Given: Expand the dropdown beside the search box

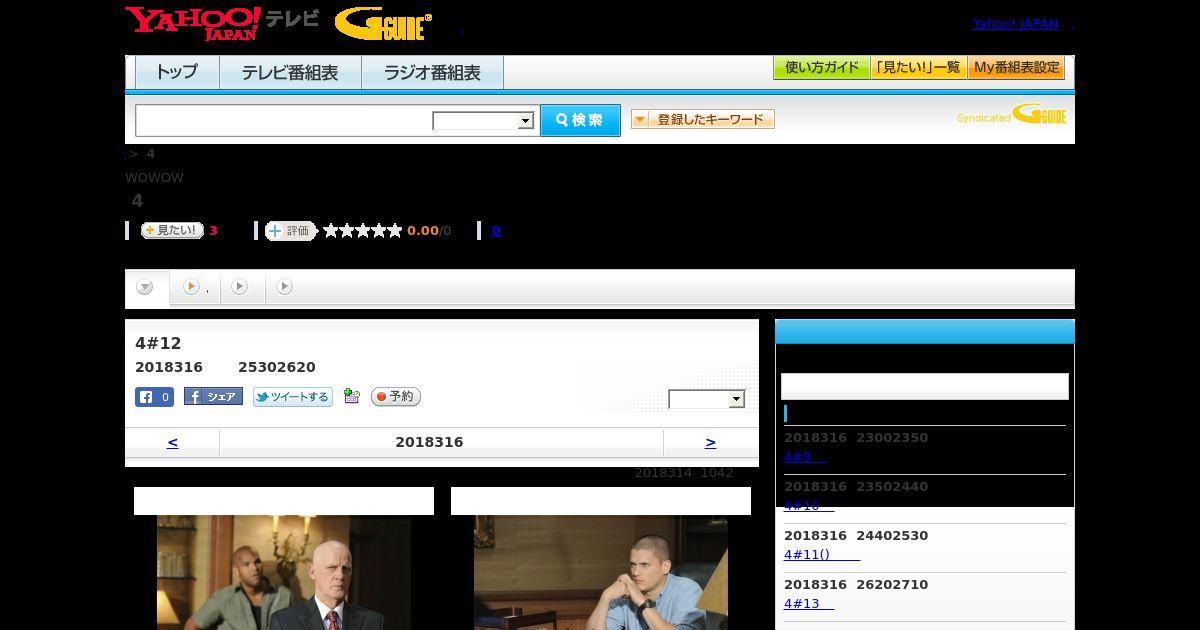Looking at the screenshot, I should [484, 121].
